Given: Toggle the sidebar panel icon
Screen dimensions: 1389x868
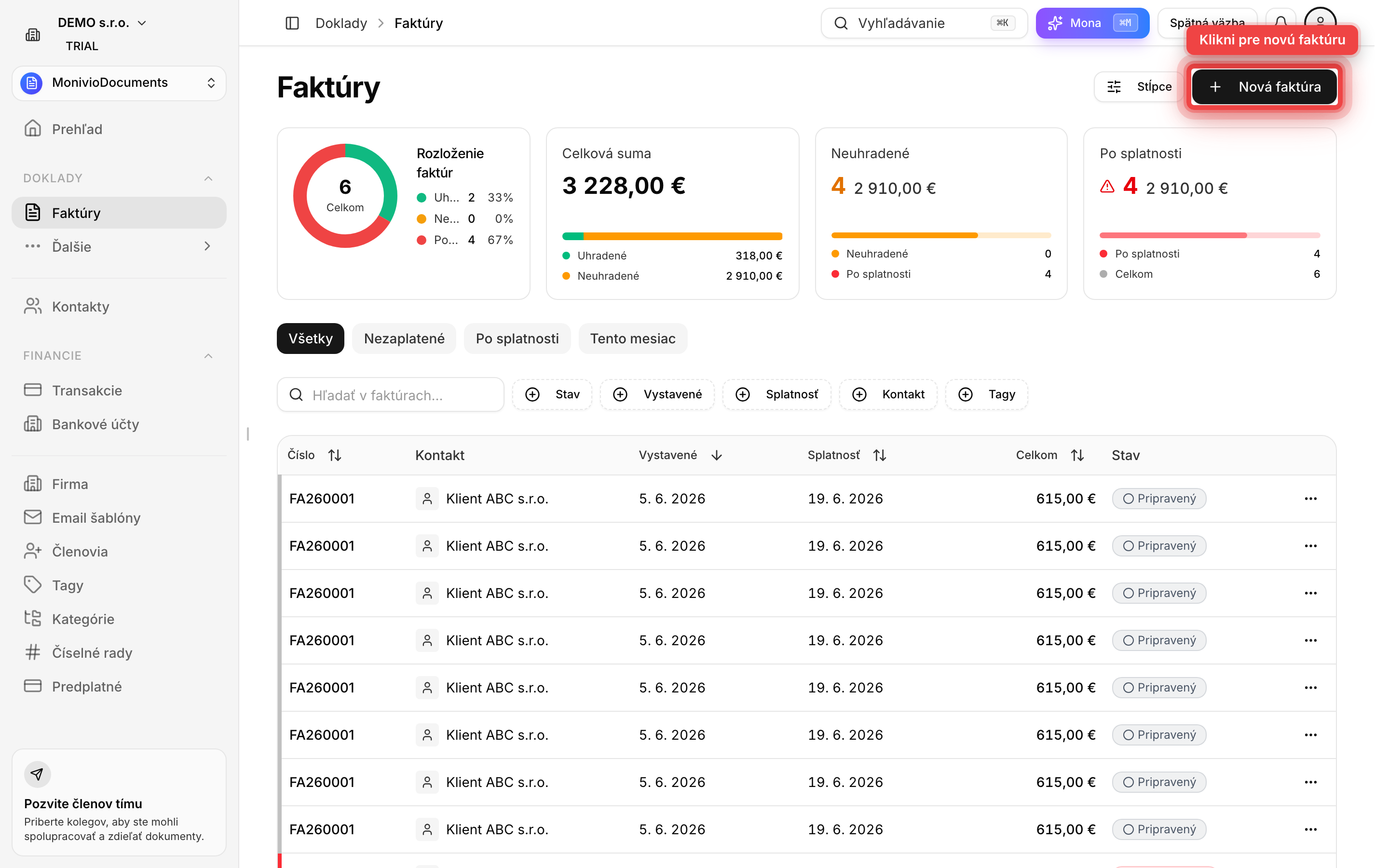Looking at the screenshot, I should point(292,23).
